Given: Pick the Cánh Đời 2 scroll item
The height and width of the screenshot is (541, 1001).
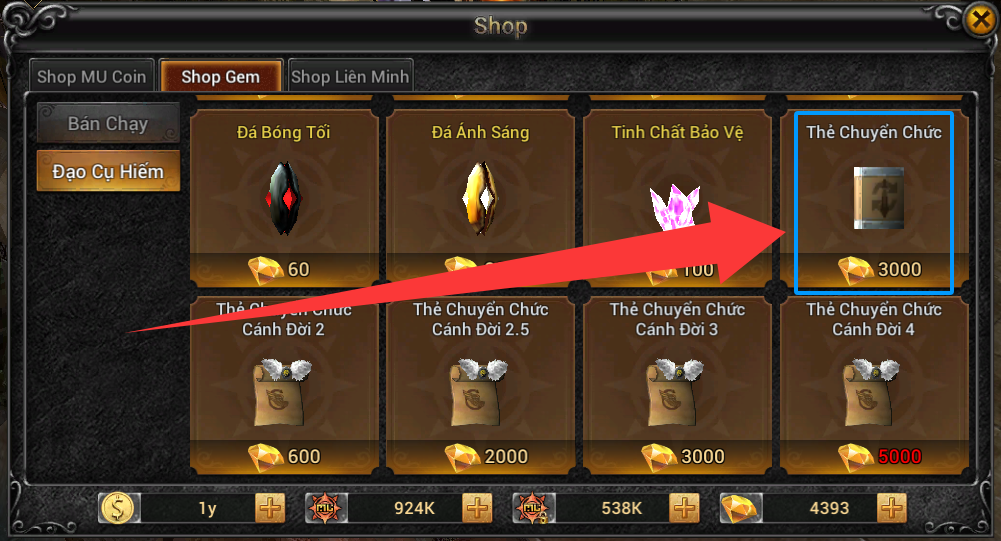Looking at the screenshot, I should pos(282,392).
